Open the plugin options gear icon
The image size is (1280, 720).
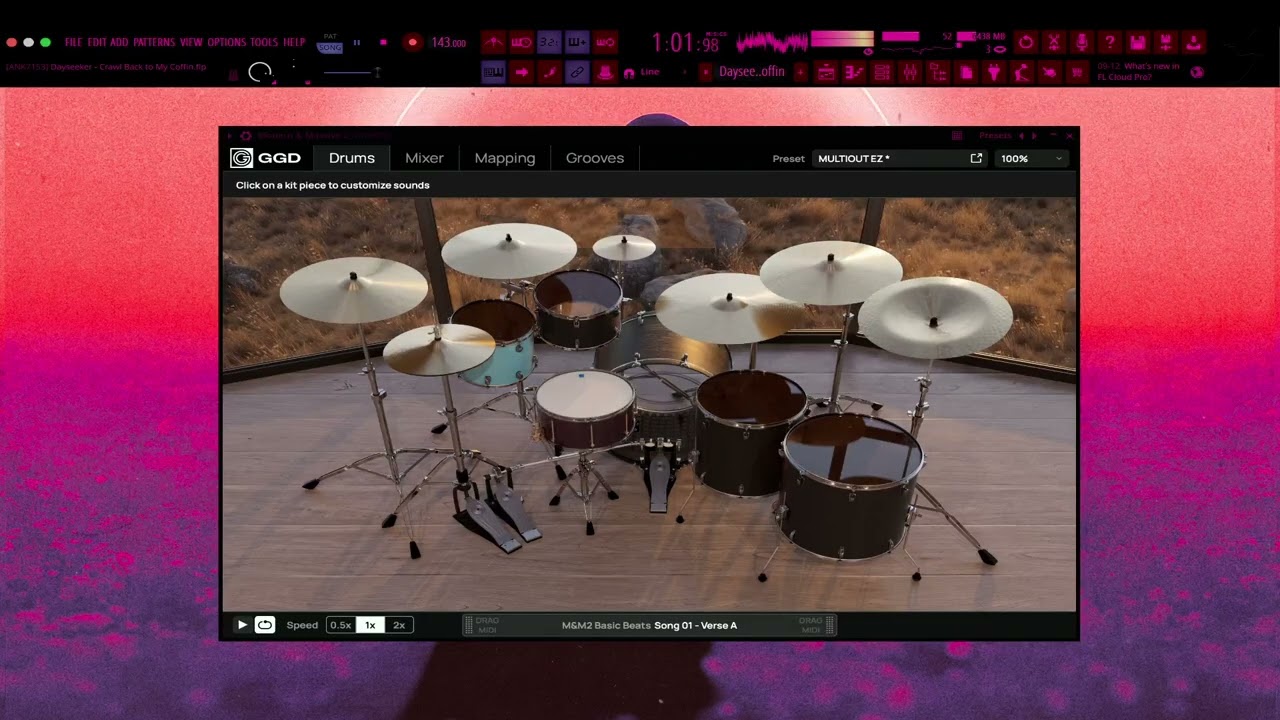[x=245, y=135]
